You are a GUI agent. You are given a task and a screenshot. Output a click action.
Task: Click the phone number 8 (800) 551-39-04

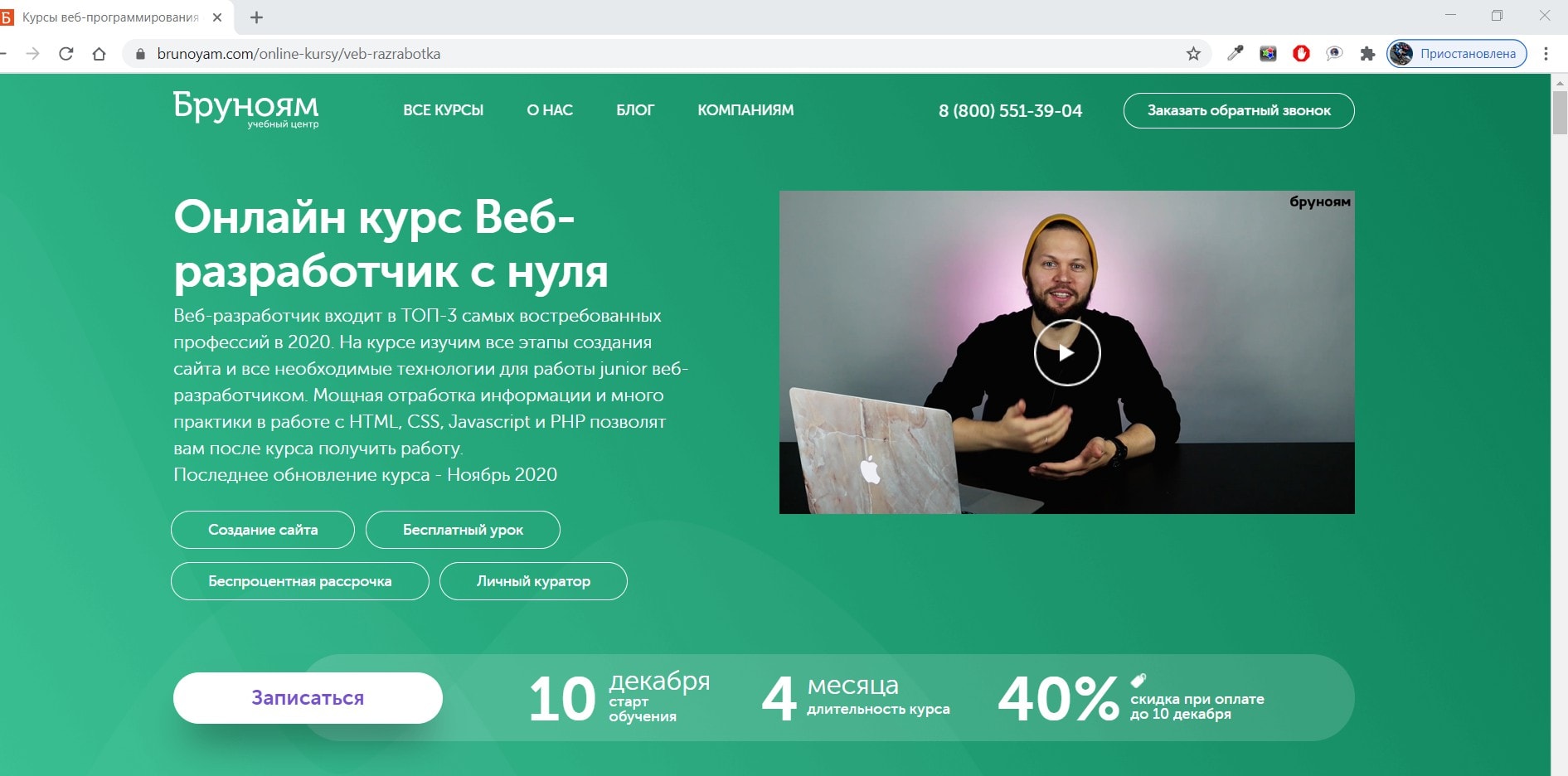point(1010,111)
